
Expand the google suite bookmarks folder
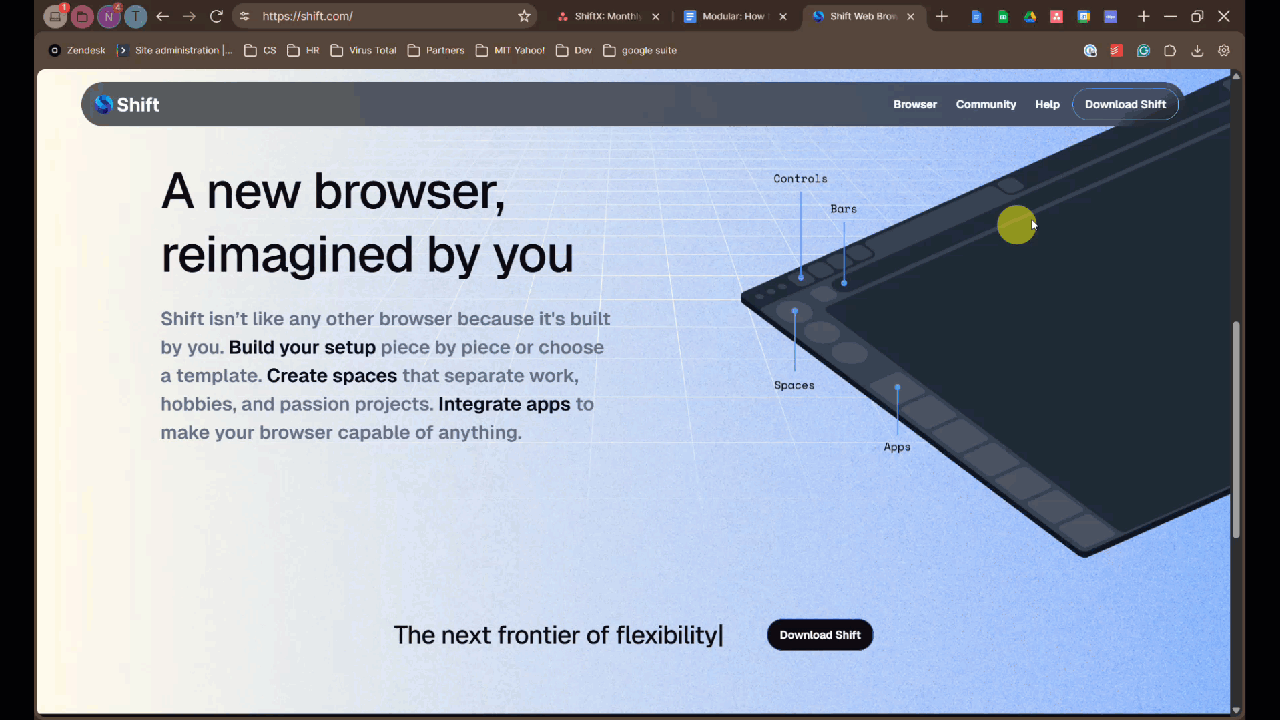pyautogui.click(x=640, y=50)
